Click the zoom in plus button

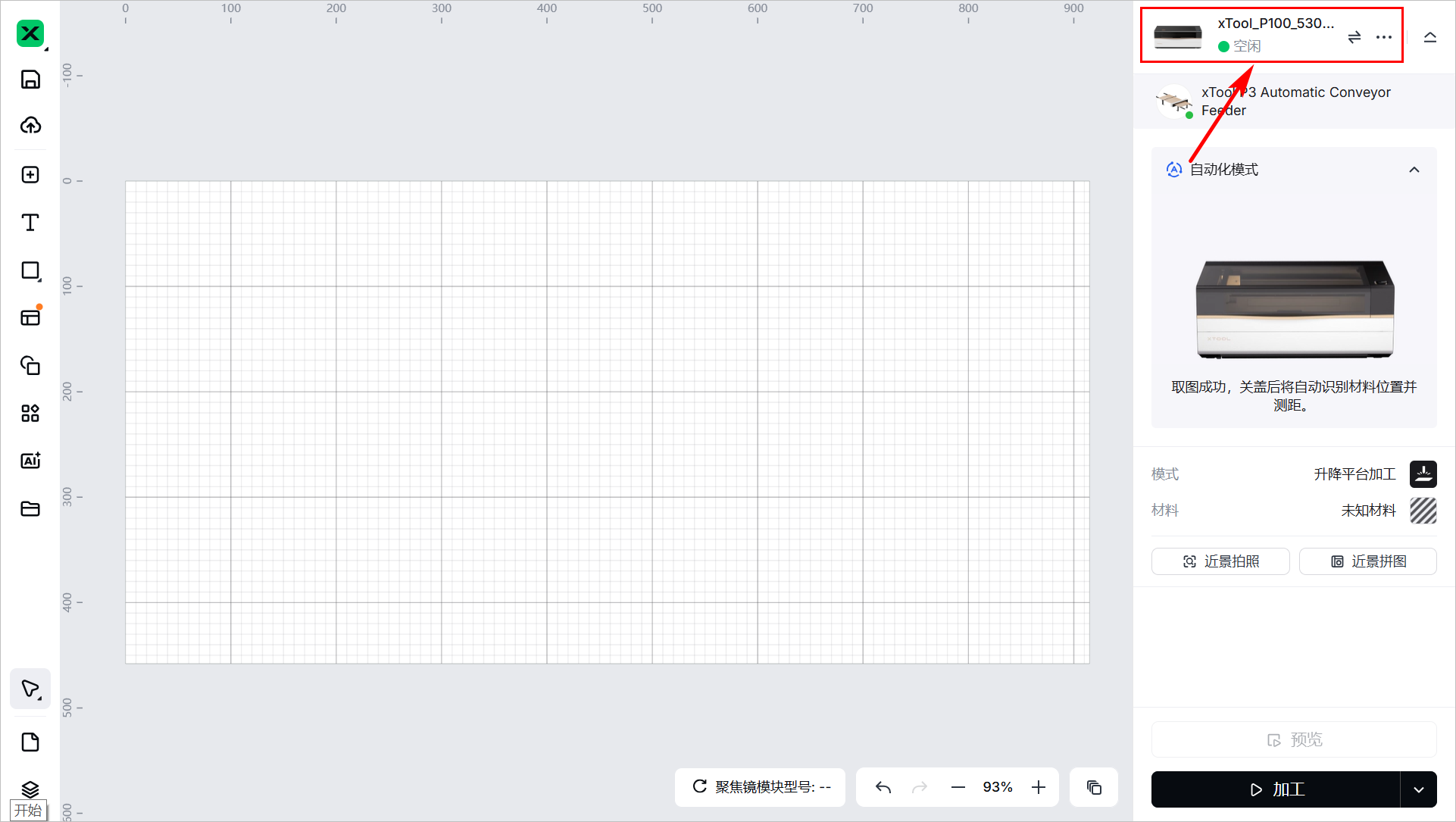(1039, 787)
